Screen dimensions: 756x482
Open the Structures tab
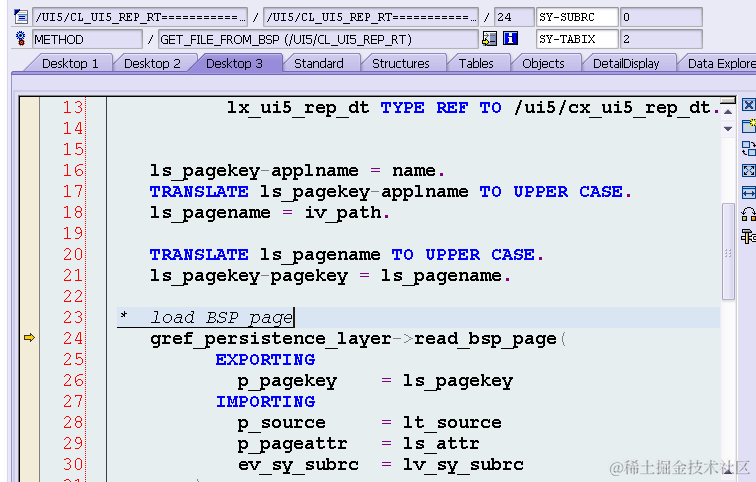click(x=401, y=64)
